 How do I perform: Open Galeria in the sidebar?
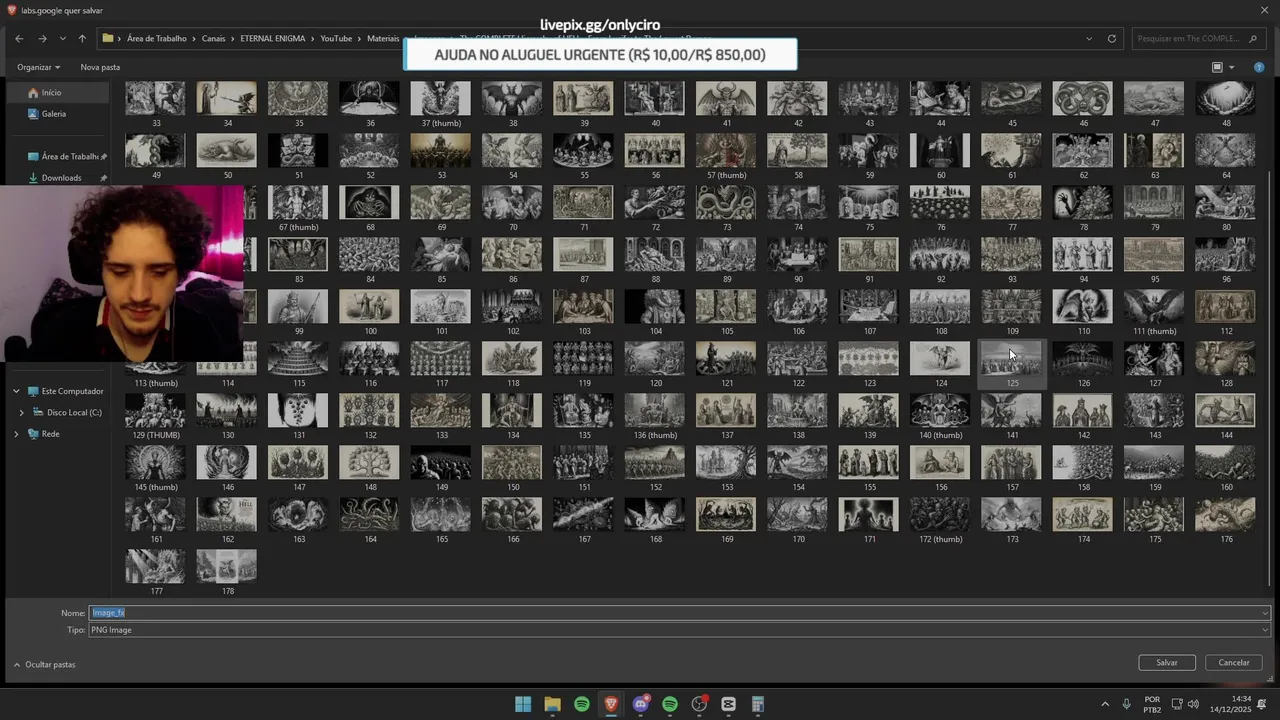(x=53, y=114)
